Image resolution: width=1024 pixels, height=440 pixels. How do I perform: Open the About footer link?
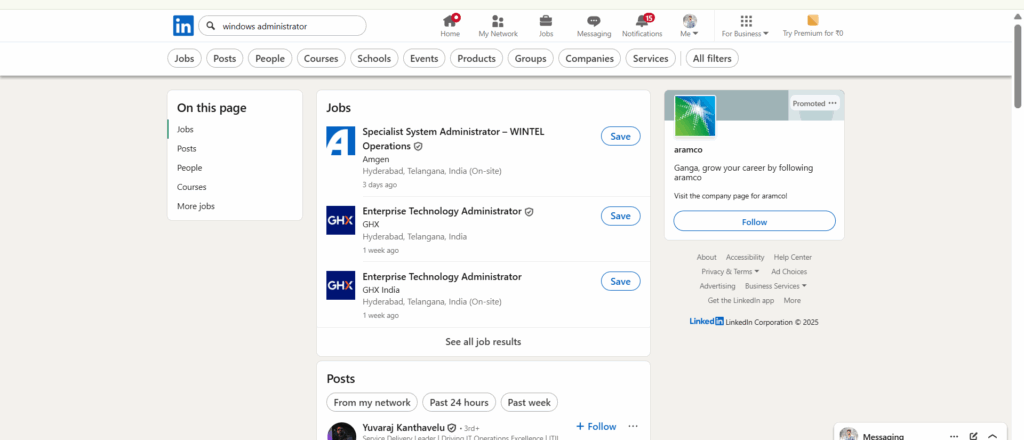tap(706, 257)
